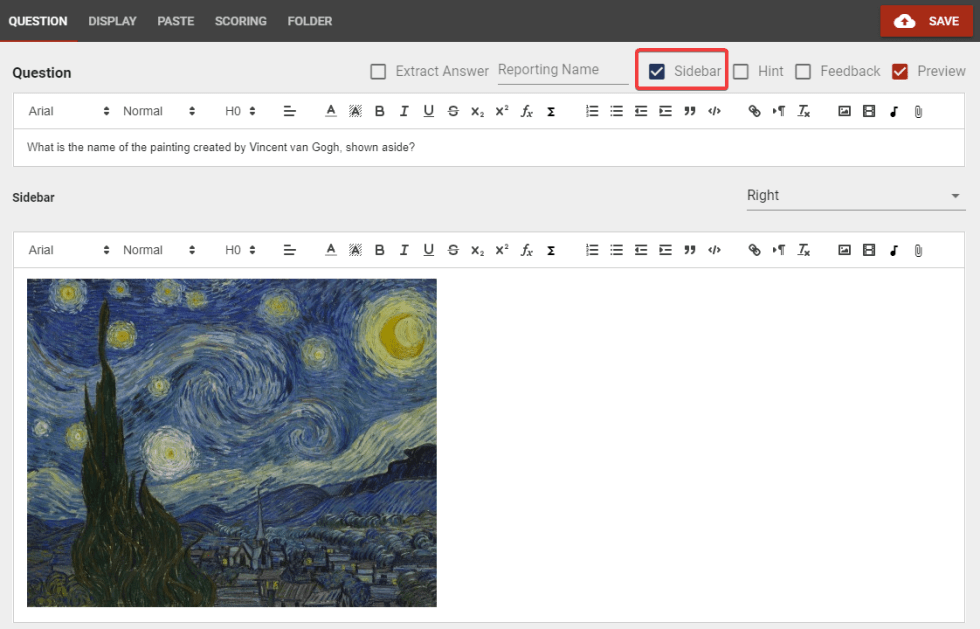The height and width of the screenshot is (629, 980).
Task: Open text alignment menu in Sidebar toolbar
Action: pos(289,250)
